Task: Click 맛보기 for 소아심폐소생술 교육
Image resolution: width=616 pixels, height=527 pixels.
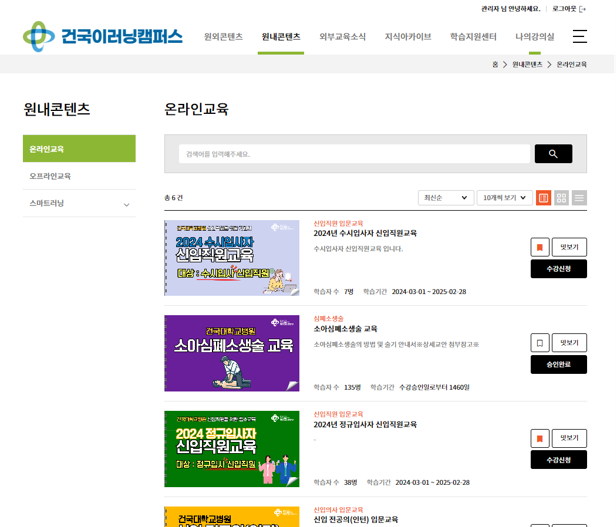Action: click(x=569, y=343)
